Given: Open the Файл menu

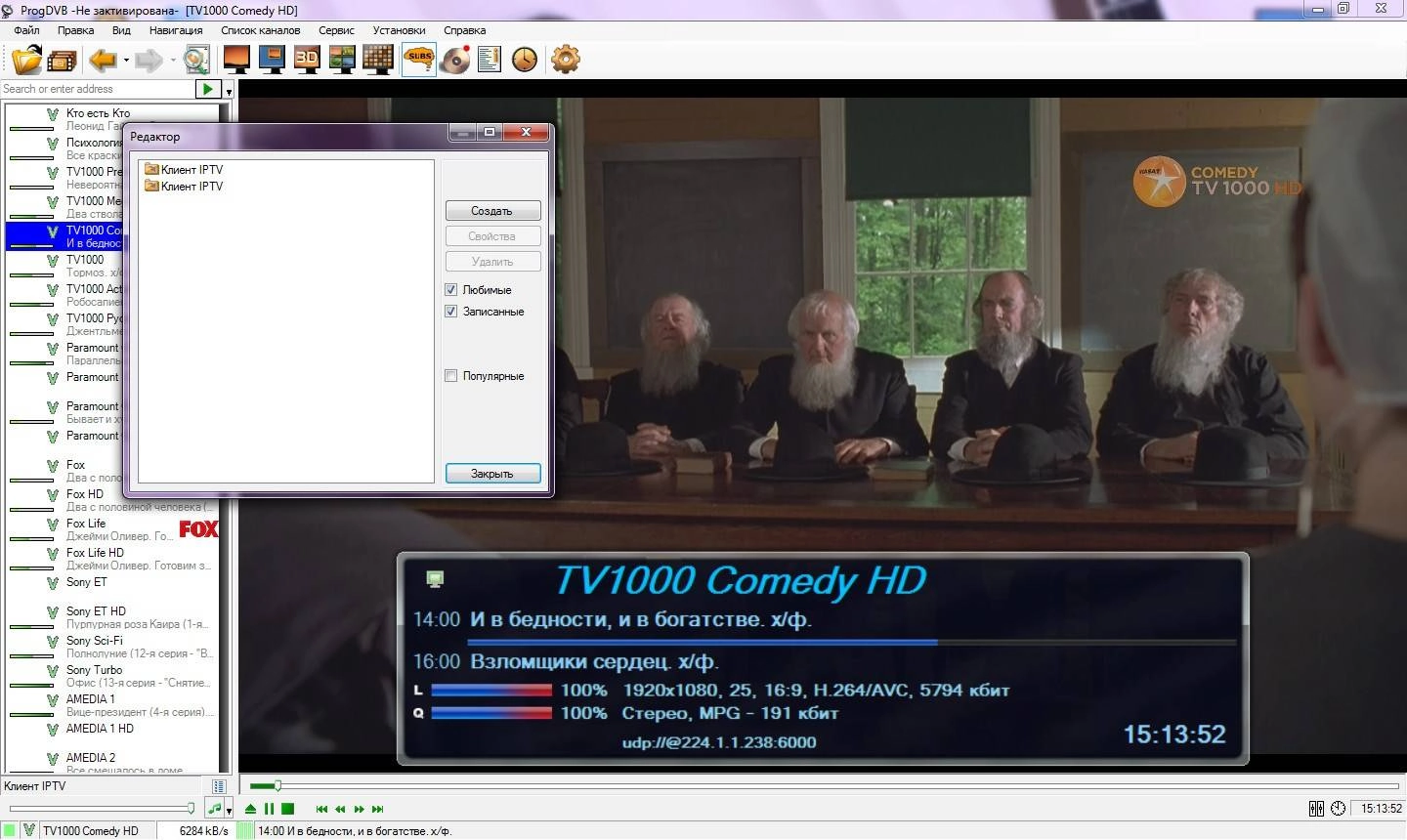Looking at the screenshot, I should pyautogui.click(x=26, y=30).
